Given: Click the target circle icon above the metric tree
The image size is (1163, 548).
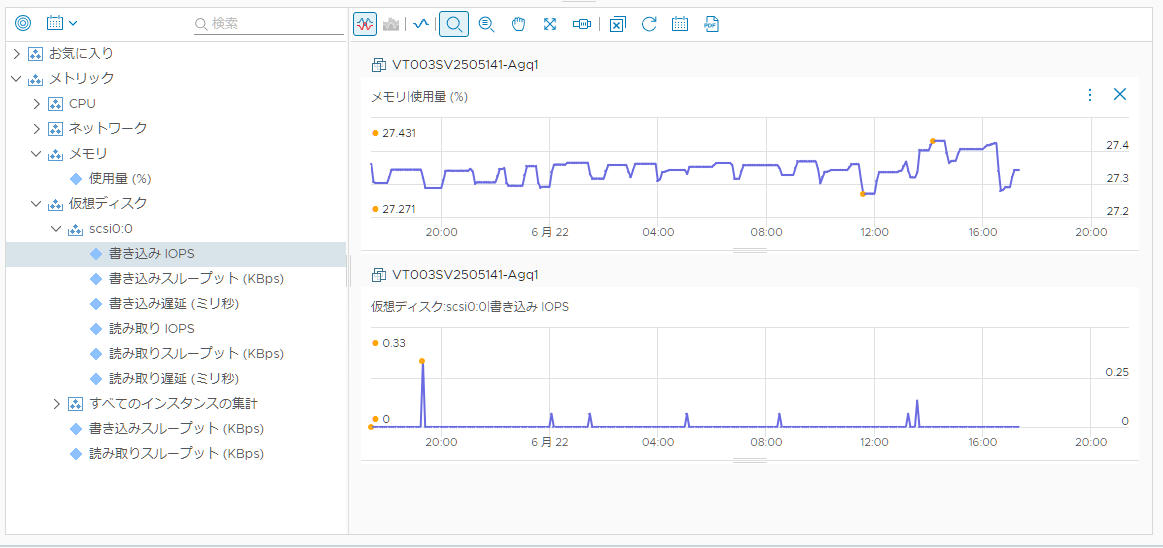Looking at the screenshot, I should coord(23,24).
